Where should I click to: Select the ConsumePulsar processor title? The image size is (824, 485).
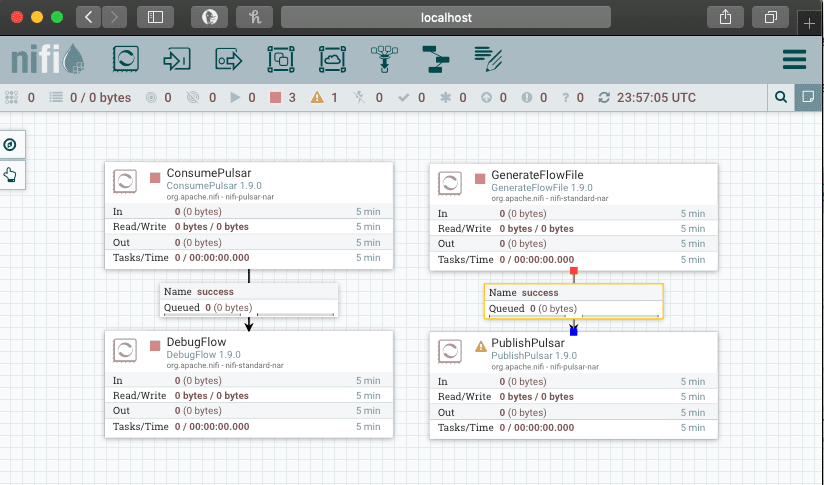(x=209, y=173)
